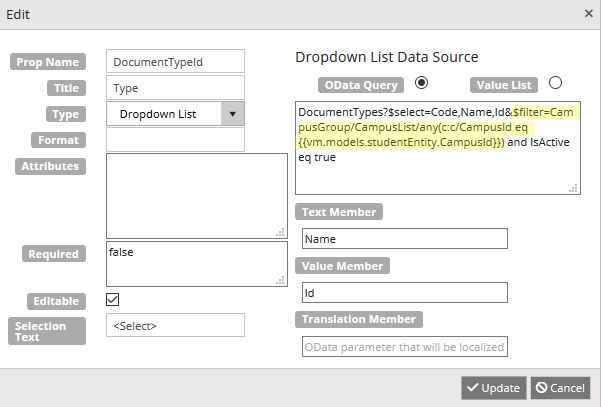Select the OData Query radio button
Image resolution: width=601 pixels, height=407 pixels.
tap(421, 83)
